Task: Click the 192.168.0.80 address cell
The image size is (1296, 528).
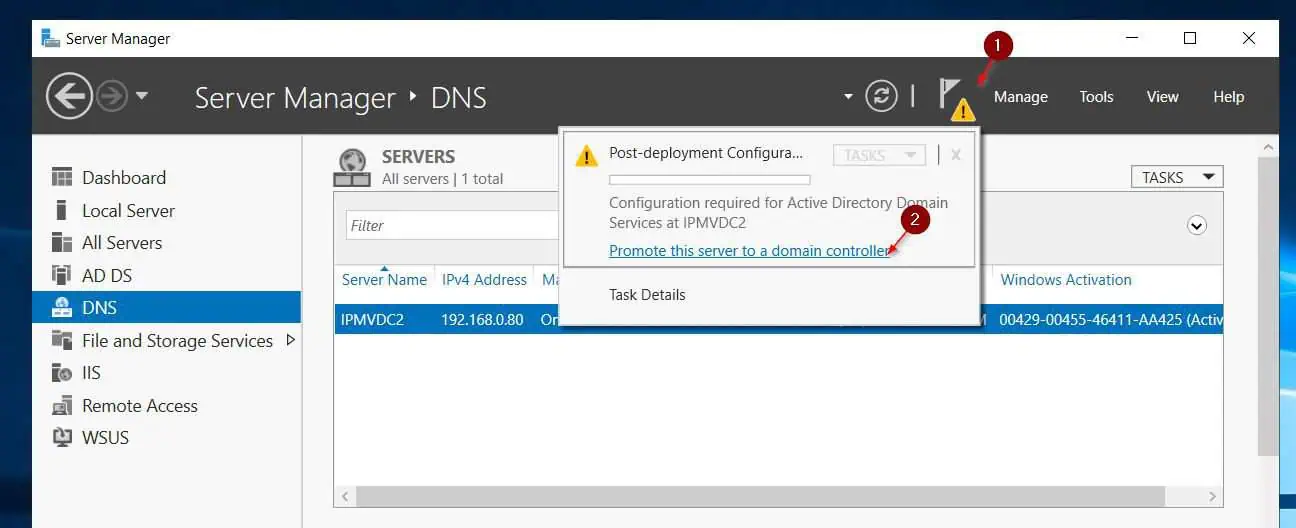Action: click(482, 320)
